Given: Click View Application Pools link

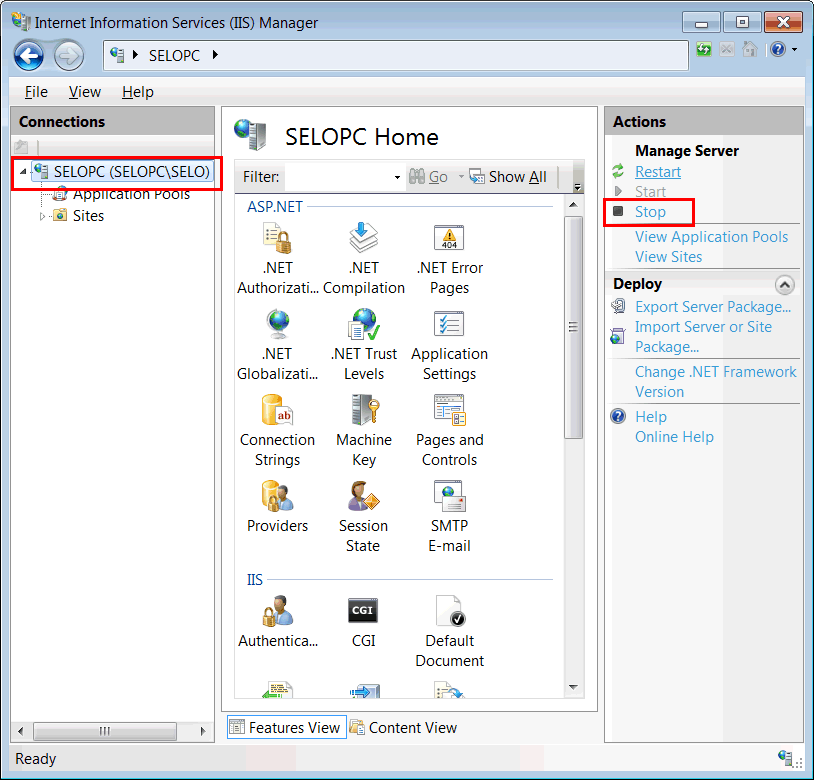Looking at the screenshot, I should click(711, 237).
